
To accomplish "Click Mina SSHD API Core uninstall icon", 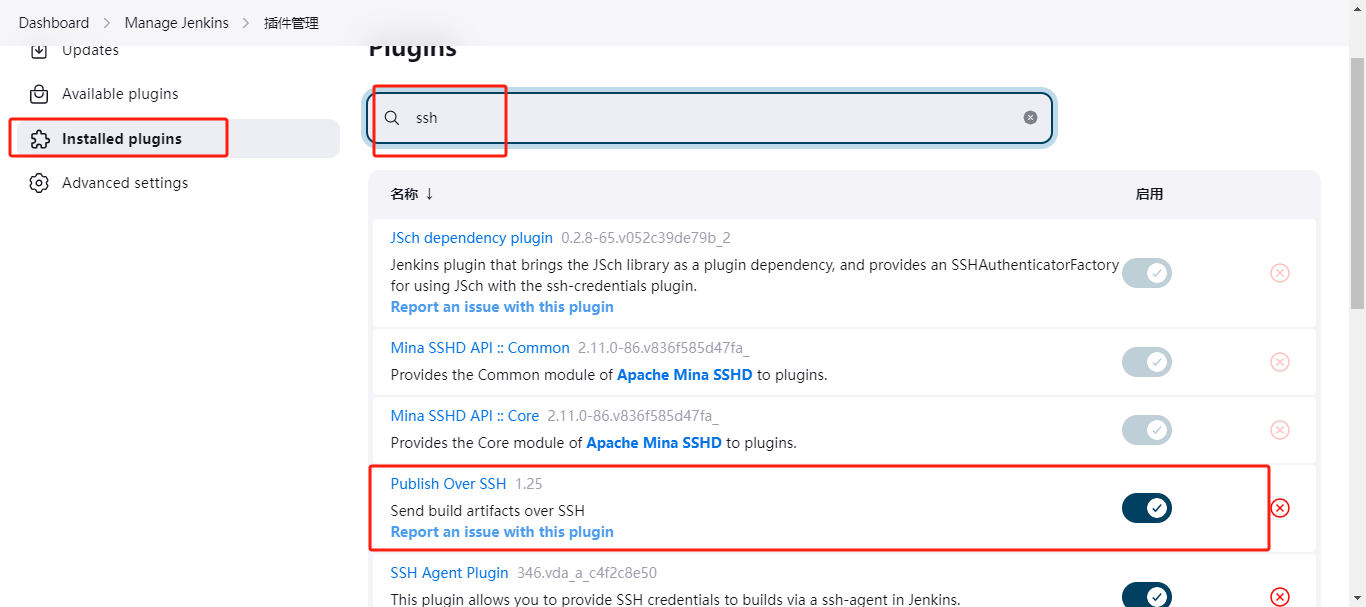I will 1279,430.
